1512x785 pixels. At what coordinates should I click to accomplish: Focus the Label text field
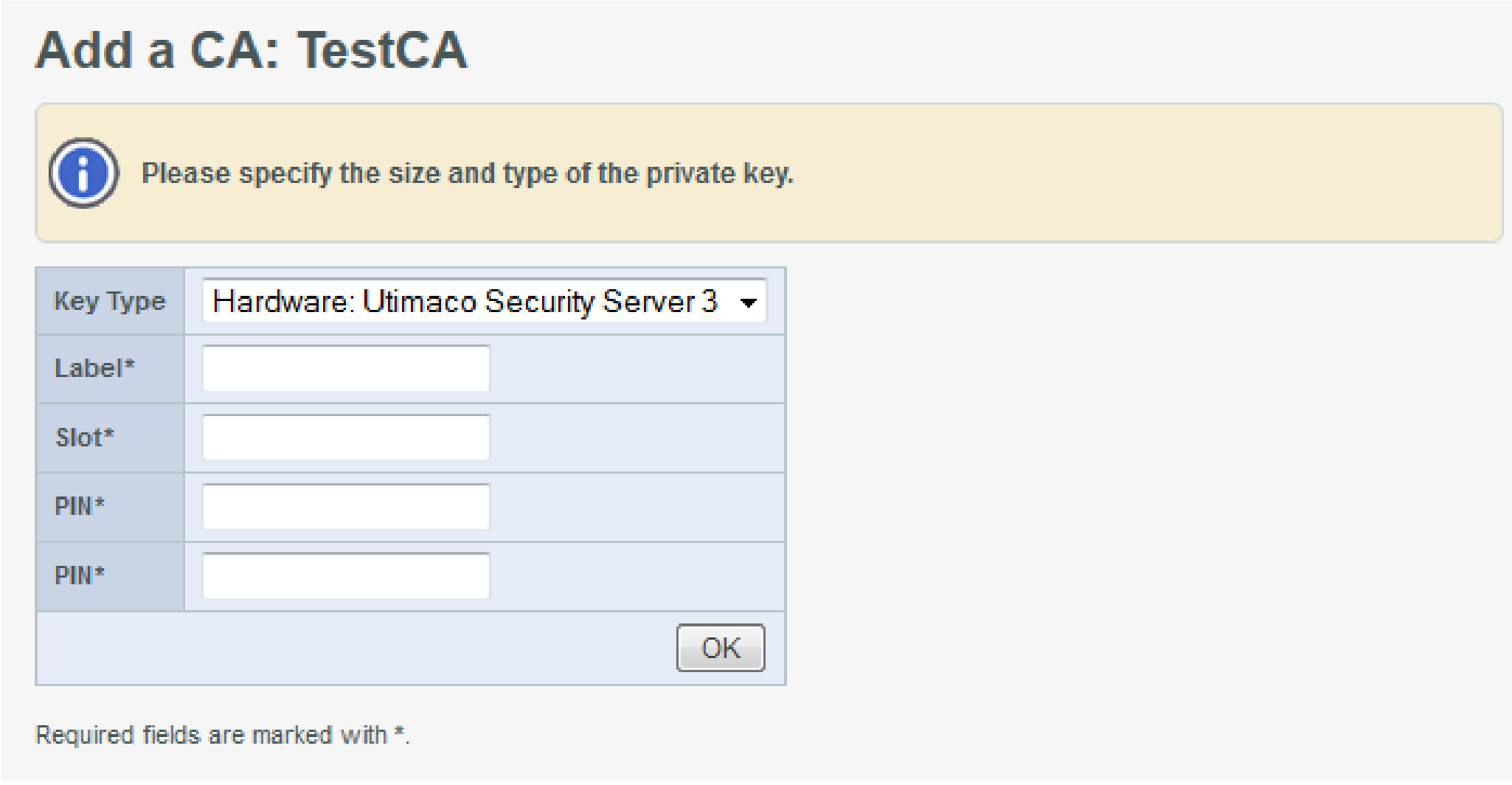(346, 368)
